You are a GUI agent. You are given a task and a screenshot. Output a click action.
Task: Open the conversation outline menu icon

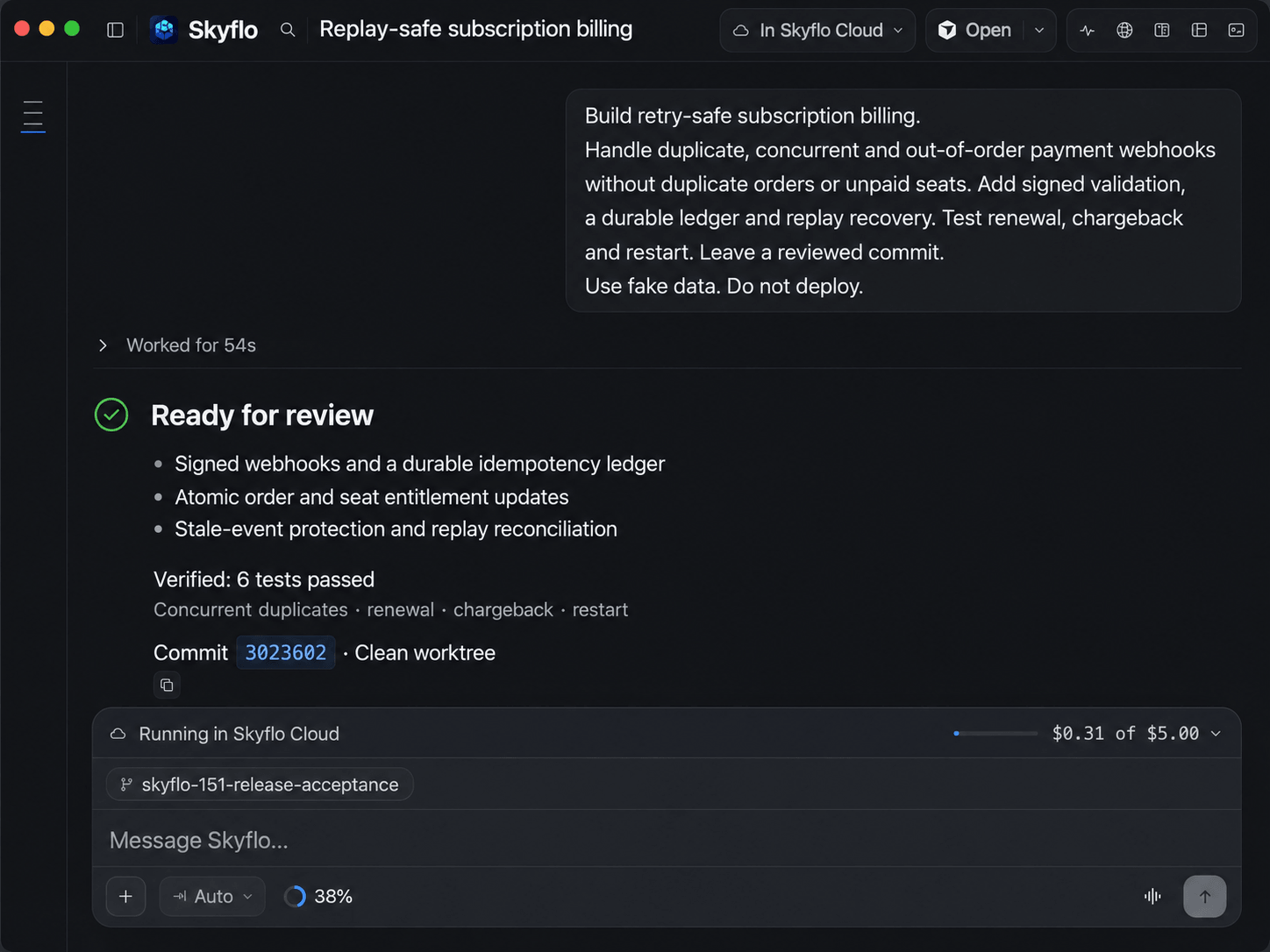(x=33, y=117)
